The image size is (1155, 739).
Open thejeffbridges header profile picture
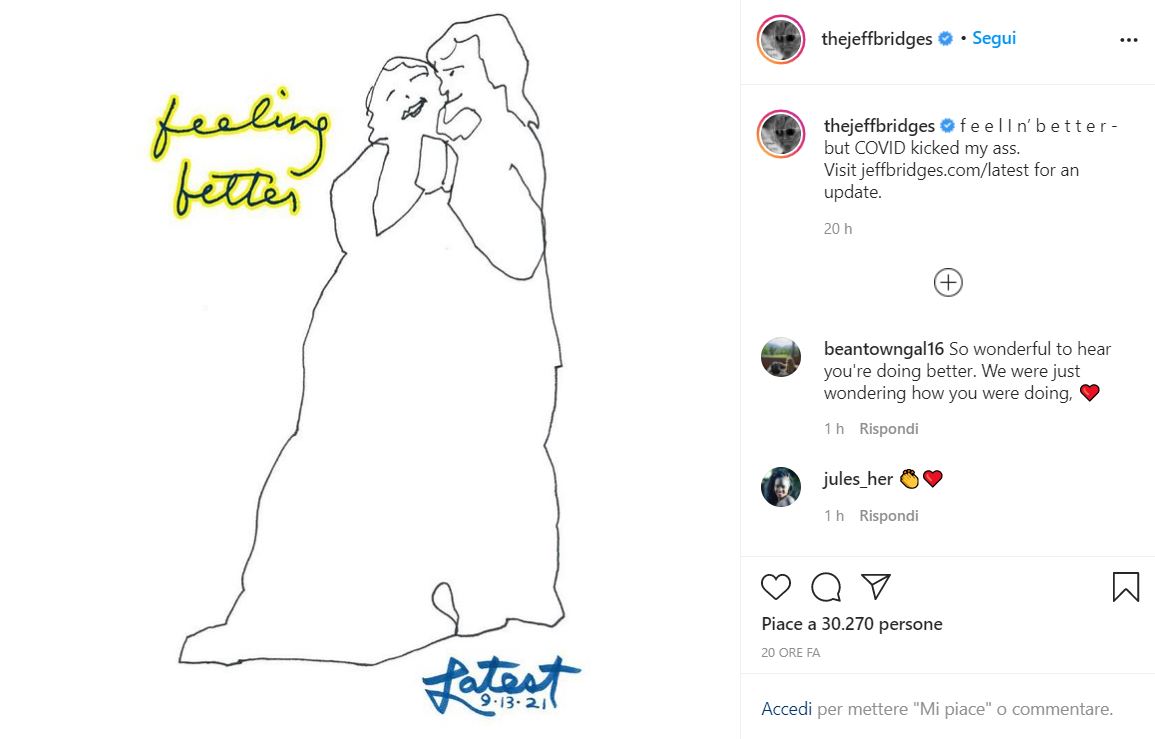point(781,39)
